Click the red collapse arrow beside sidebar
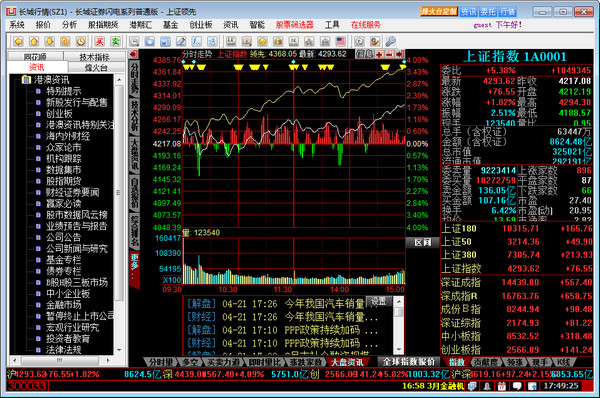 pos(134,54)
